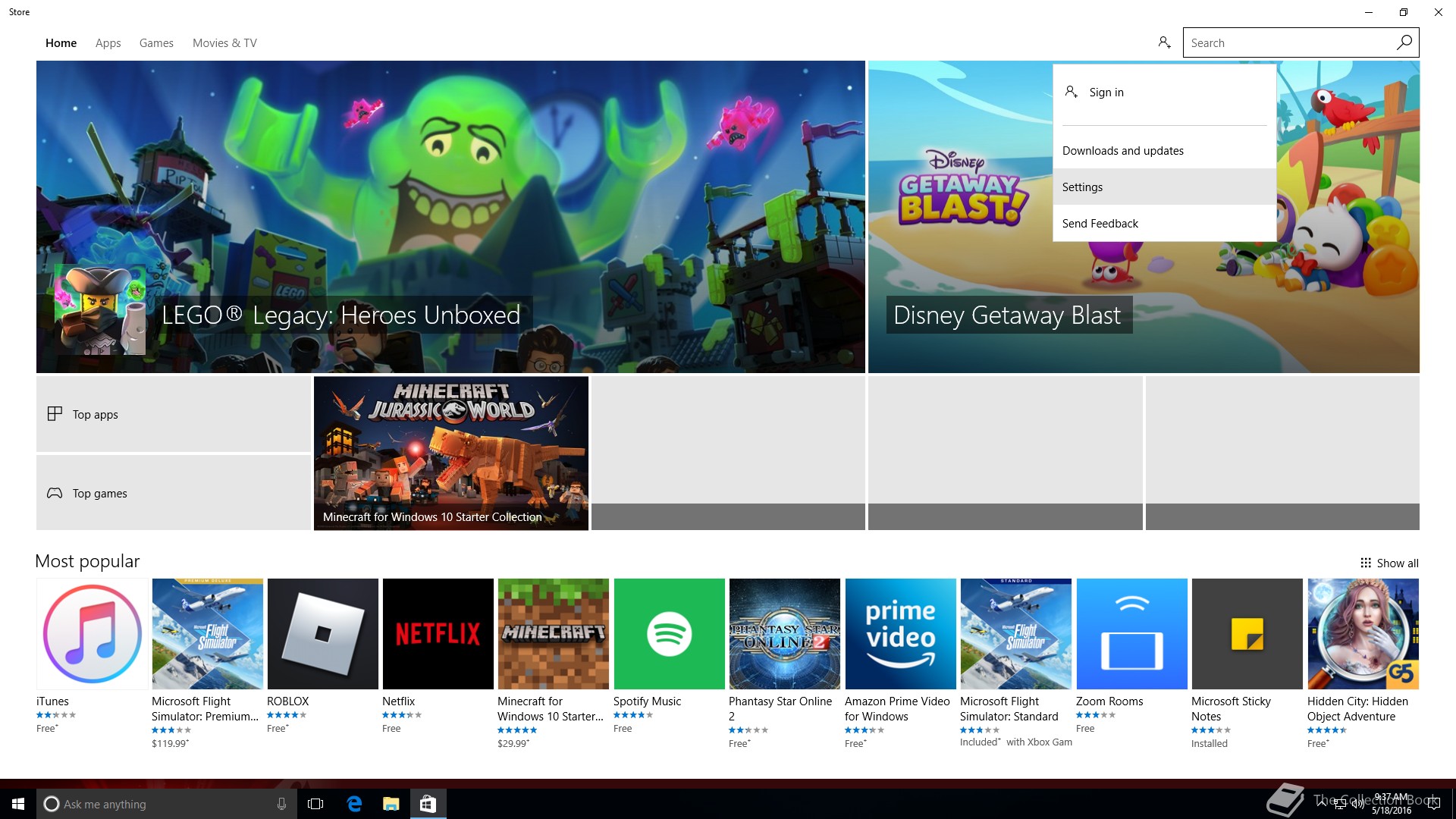Open the Top apps button
The image size is (1456, 819).
click(x=174, y=414)
